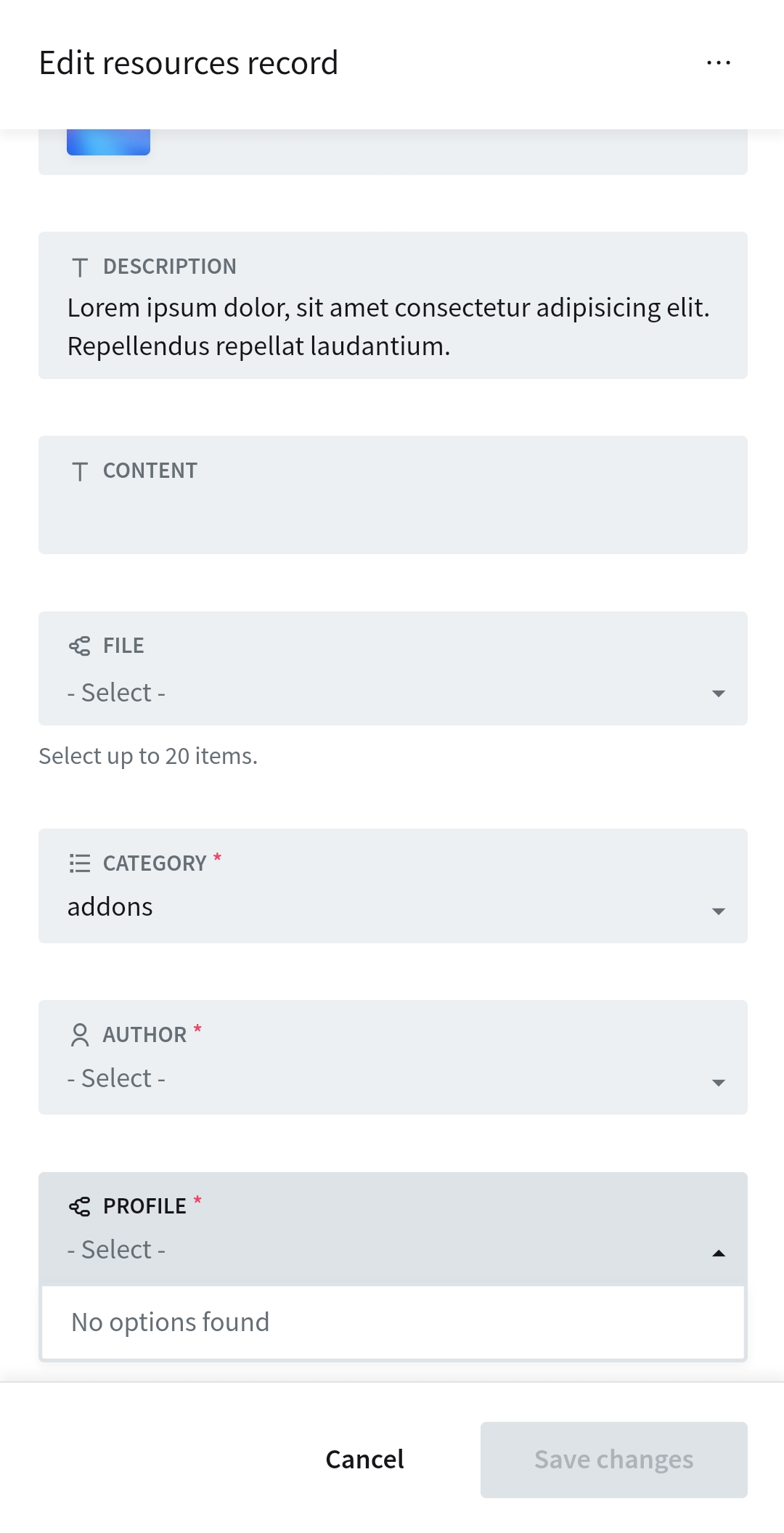Open the ellipsis options menu top right

tap(718, 62)
